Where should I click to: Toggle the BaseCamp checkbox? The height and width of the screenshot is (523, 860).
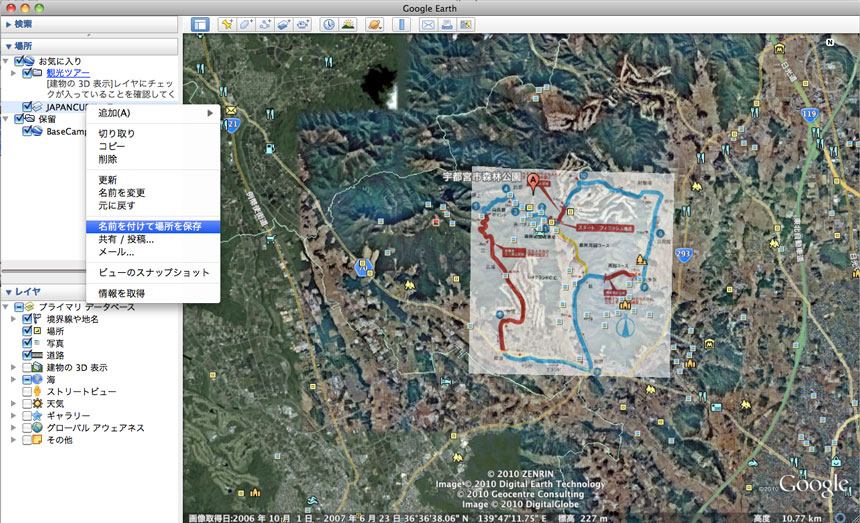tap(27, 131)
